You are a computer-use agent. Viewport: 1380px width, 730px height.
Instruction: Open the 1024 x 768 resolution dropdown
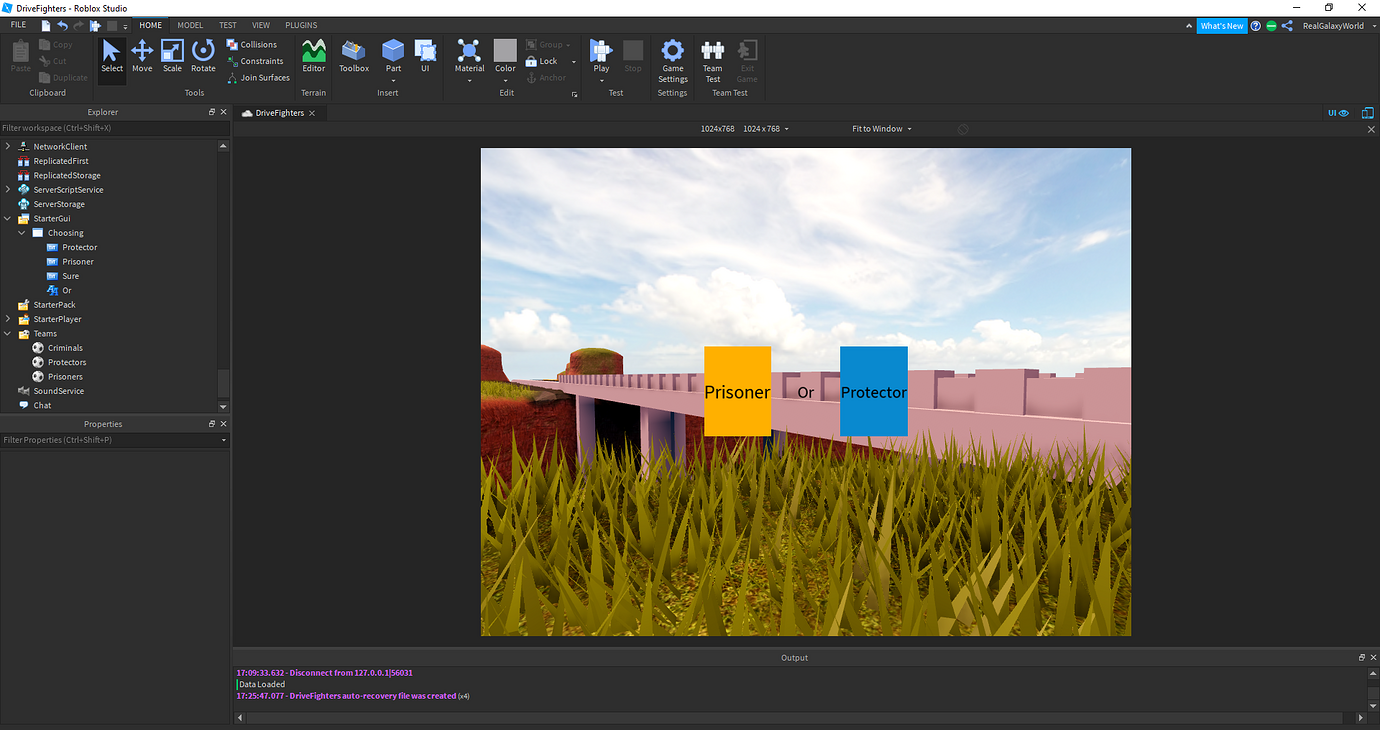click(765, 128)
